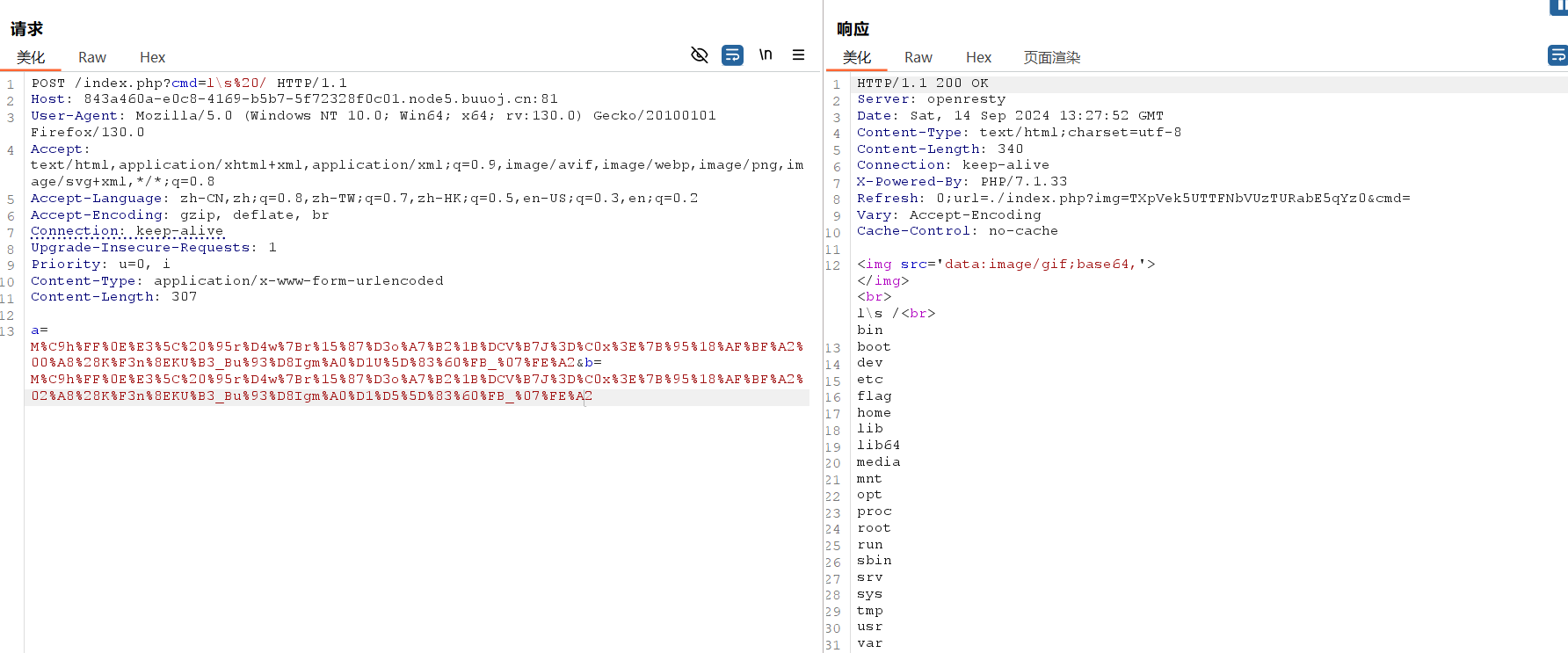Viewport: 1568px width, 653px height.
Task: Click 'etc' entry in response listing
Action: pos(870,380)
